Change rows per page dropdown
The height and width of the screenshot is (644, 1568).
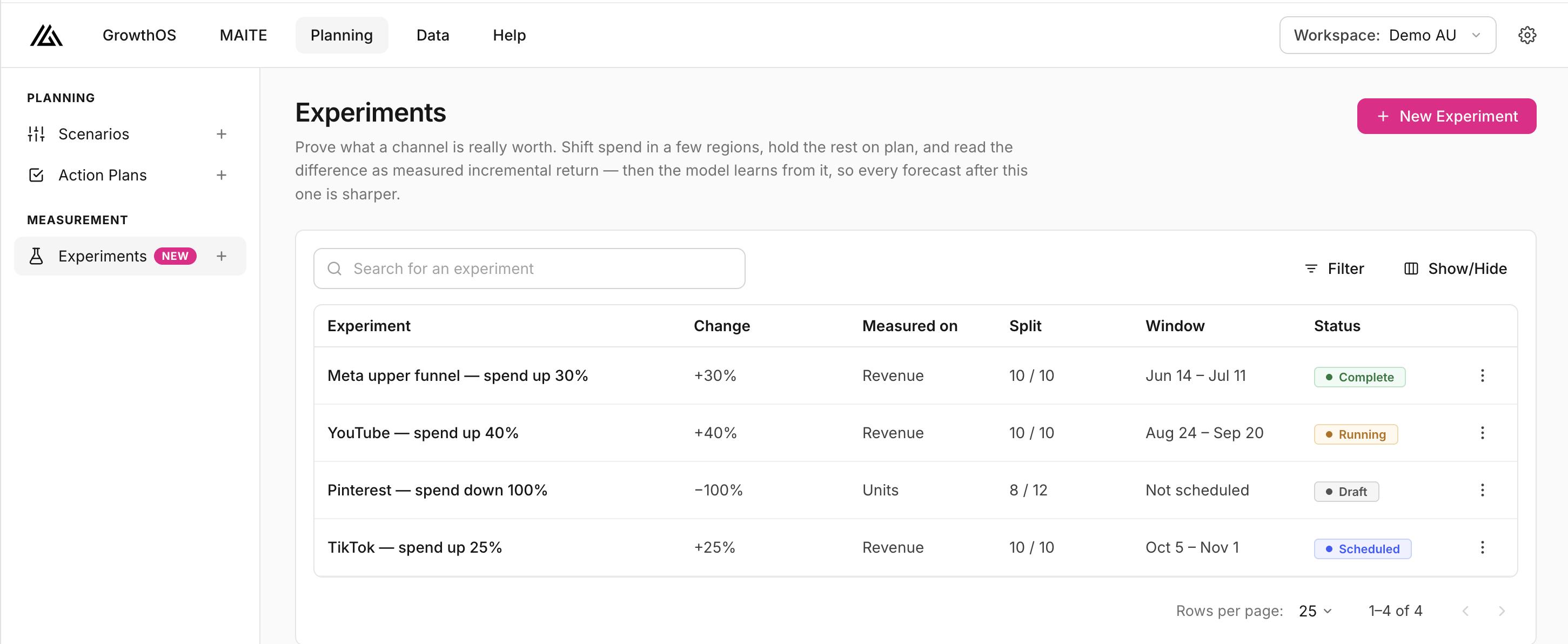coord(1315,611)
